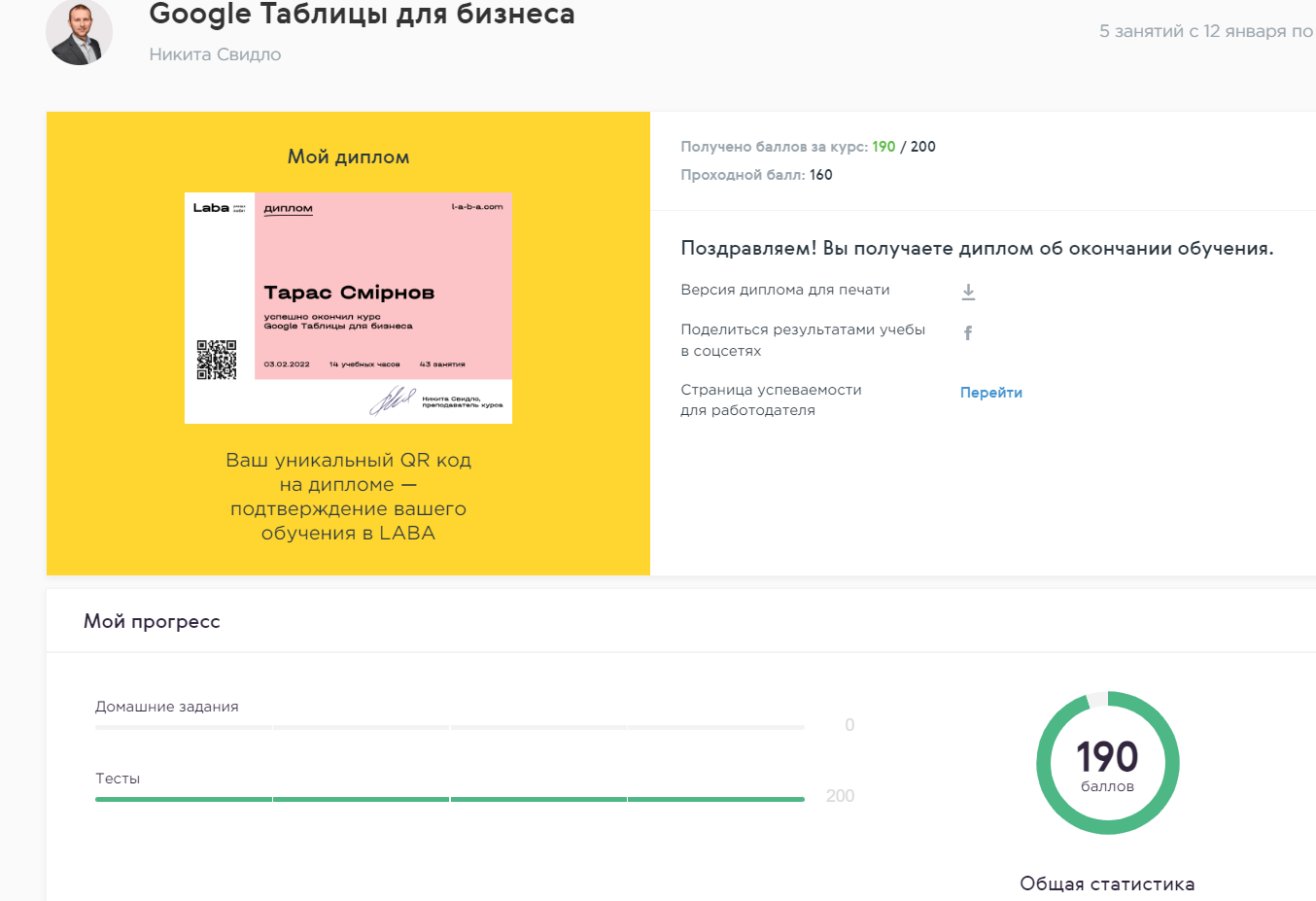Click the Тесты score value 200

[x=840, y=796]
